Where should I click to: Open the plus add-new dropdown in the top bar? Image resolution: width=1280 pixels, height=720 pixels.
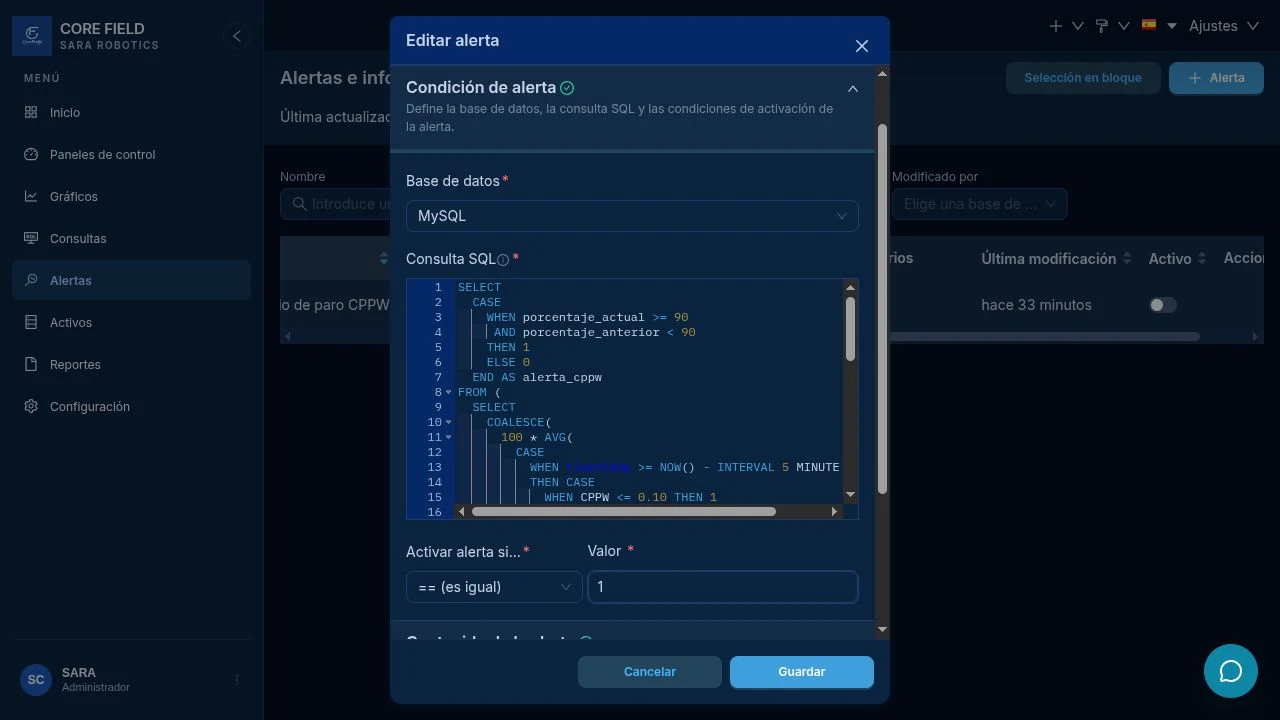coord(1066,26)
